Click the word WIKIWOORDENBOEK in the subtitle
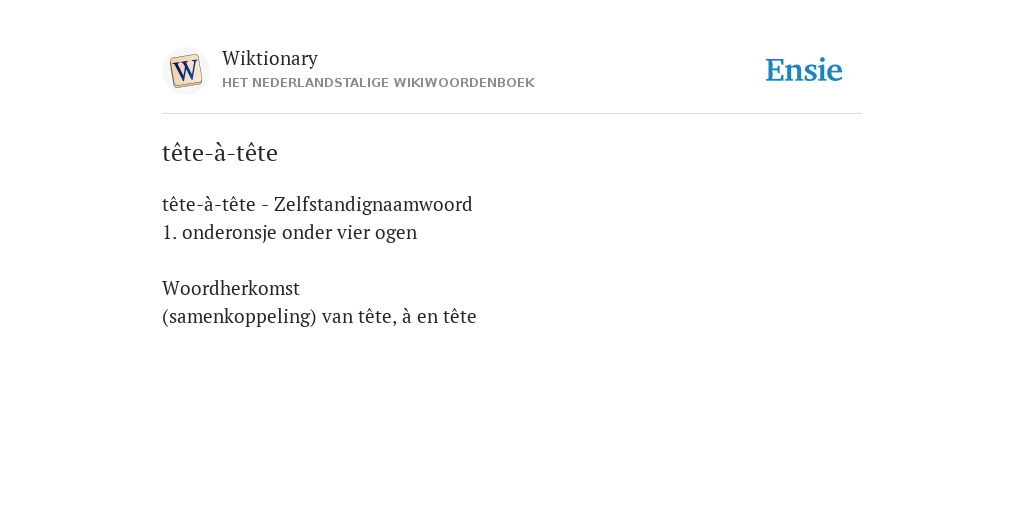 point(464,83)
